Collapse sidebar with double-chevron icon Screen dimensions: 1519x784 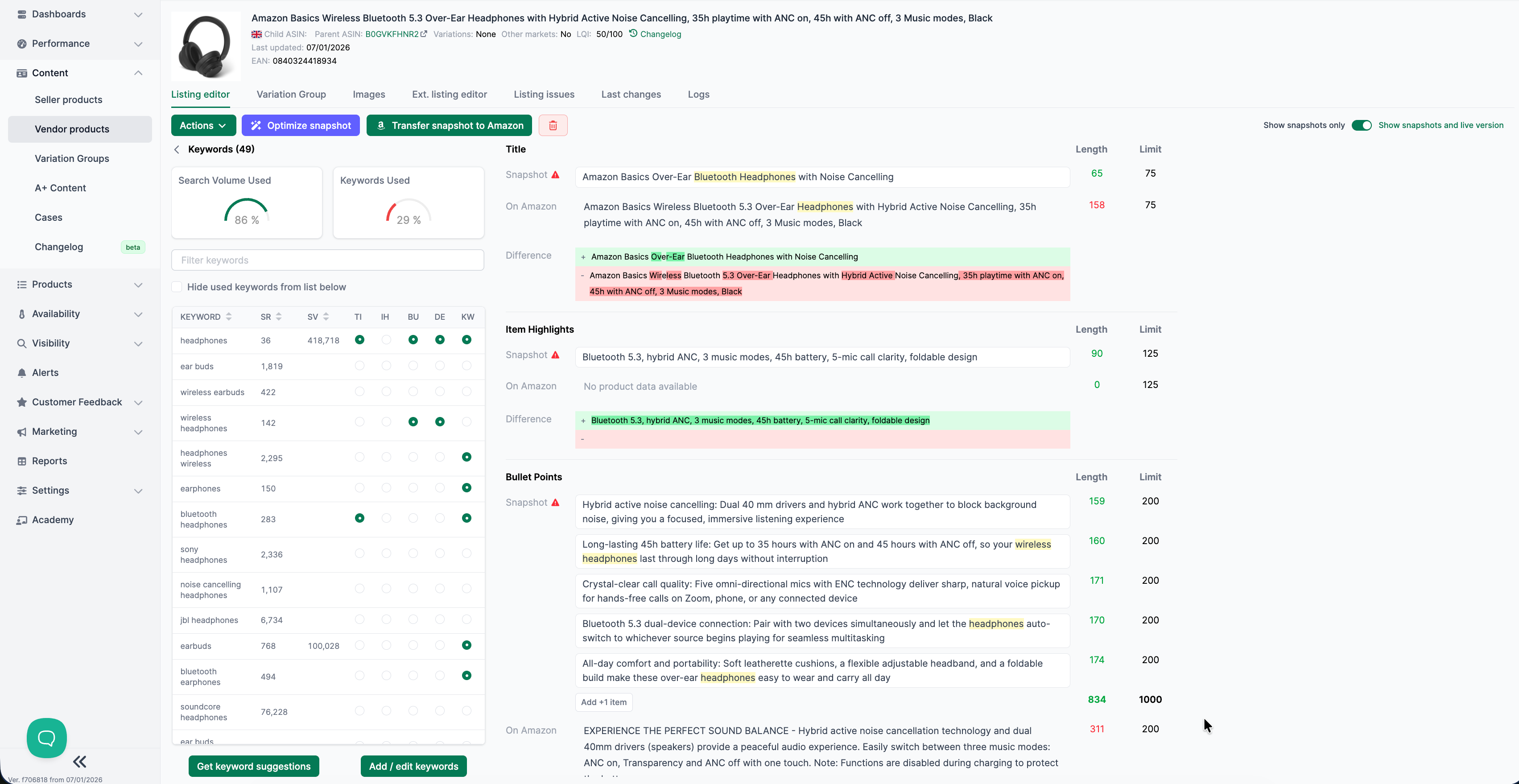point(79,762)
